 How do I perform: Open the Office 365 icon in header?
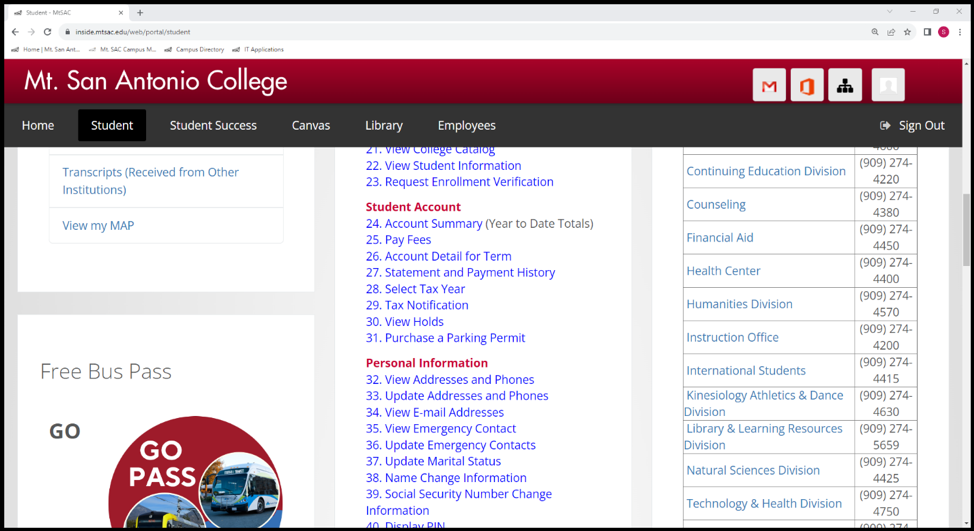pos(807,85)
